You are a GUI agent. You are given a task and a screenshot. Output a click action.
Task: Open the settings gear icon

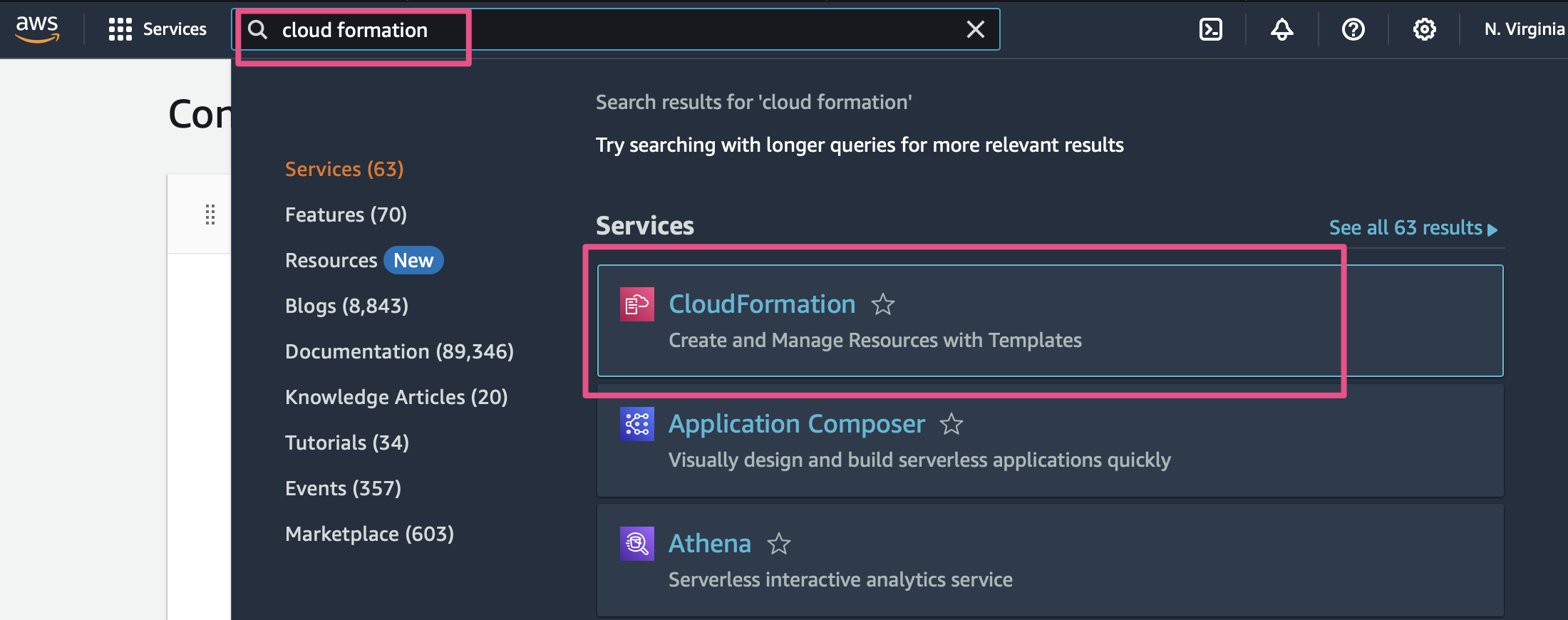click(x=1424, y=29)
